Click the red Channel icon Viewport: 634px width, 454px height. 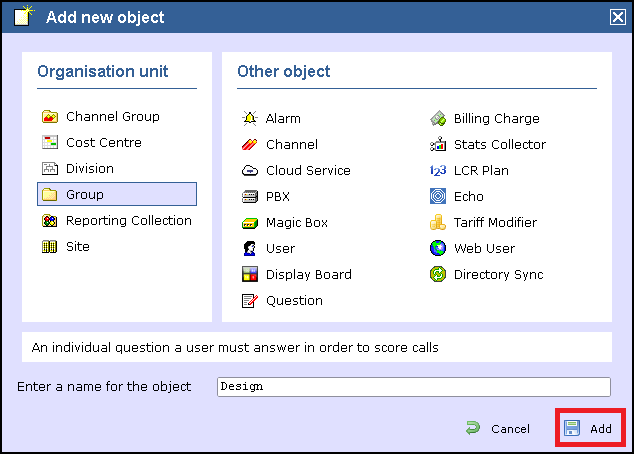249,144
